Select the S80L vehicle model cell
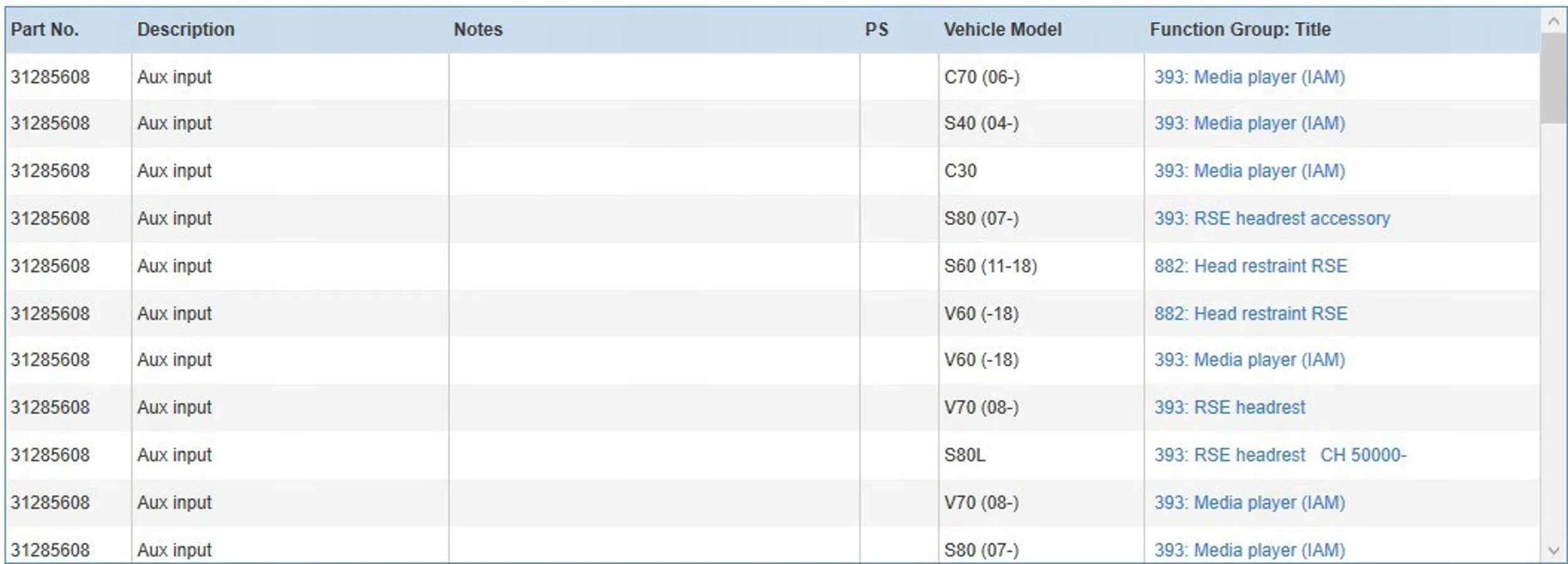The height and width of the screenshot is (564, 1568). tap(965, 455)
